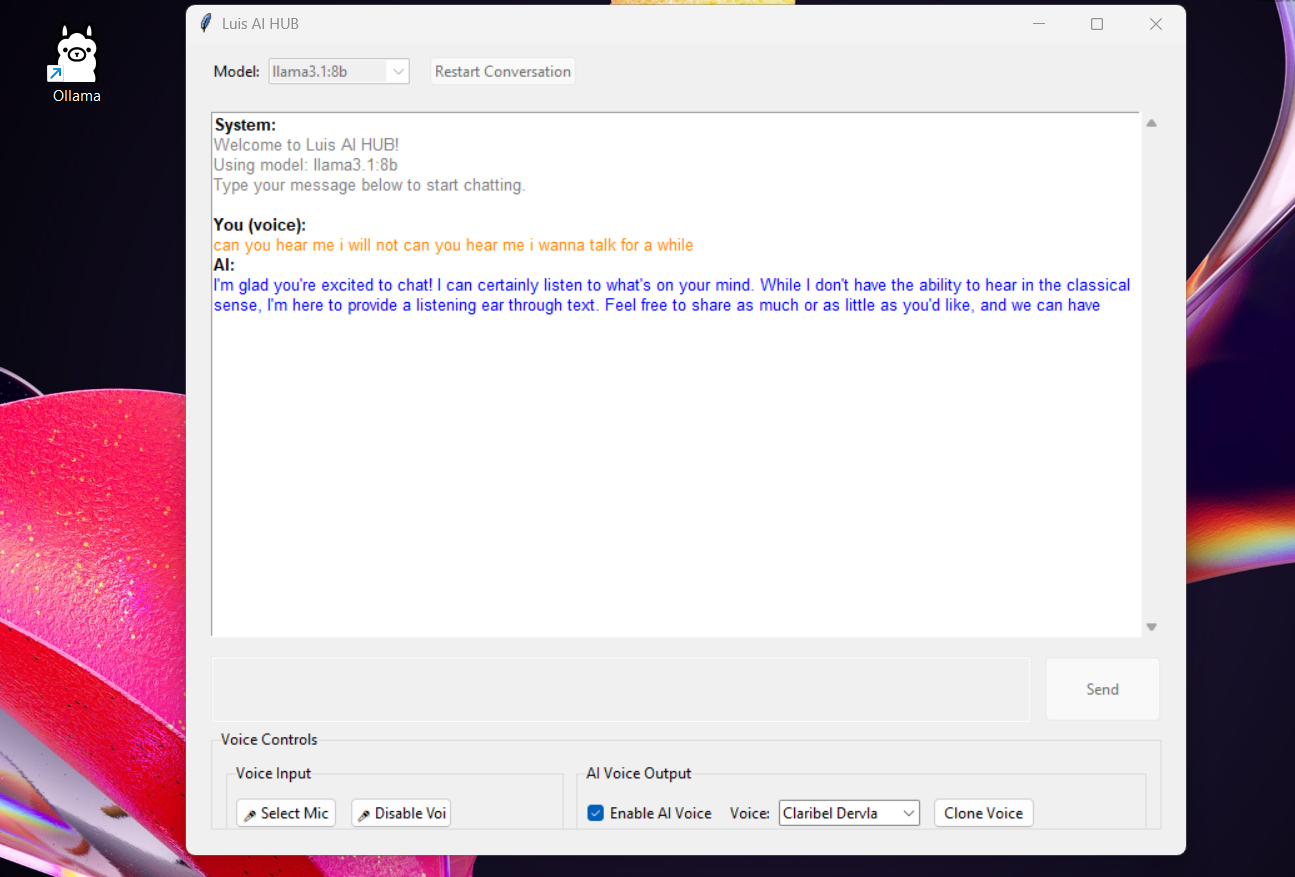
Task: Click the 'AI:' heading in the chat
Action: (x=224, y=265)
